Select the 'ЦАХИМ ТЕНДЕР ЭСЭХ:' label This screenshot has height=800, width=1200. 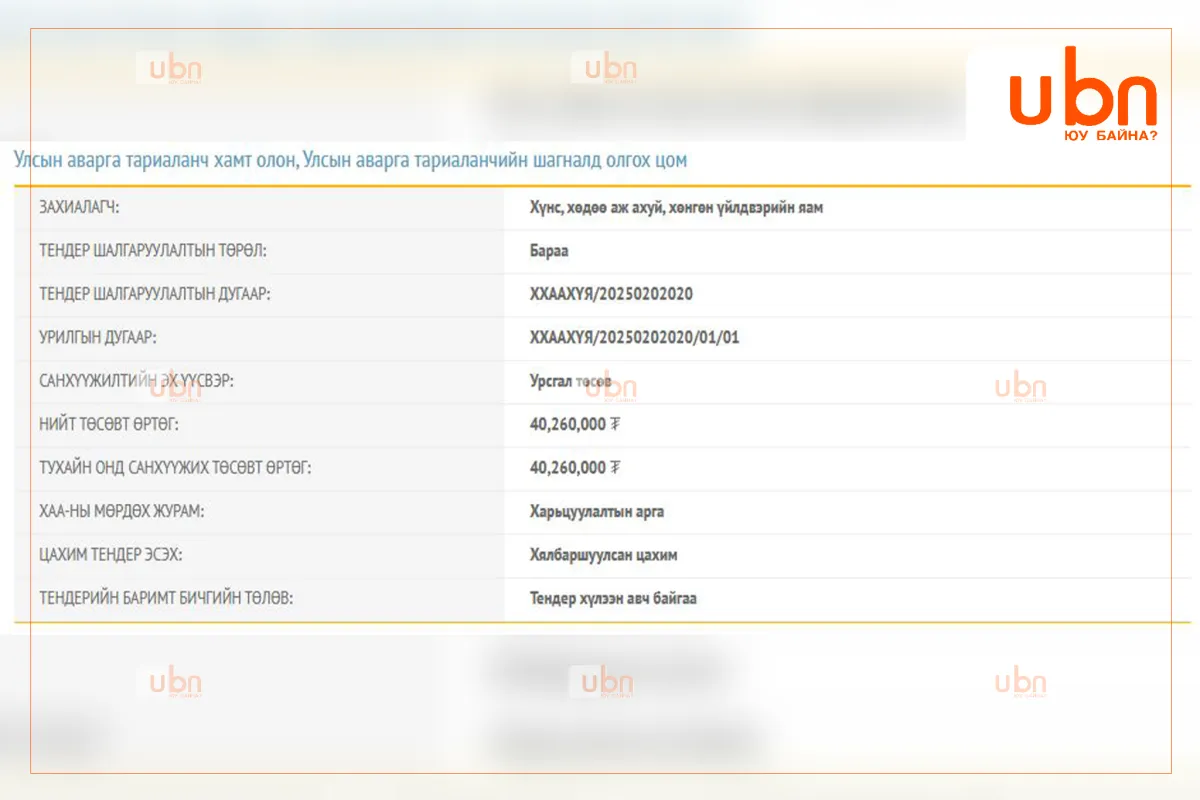coord(111,555)
